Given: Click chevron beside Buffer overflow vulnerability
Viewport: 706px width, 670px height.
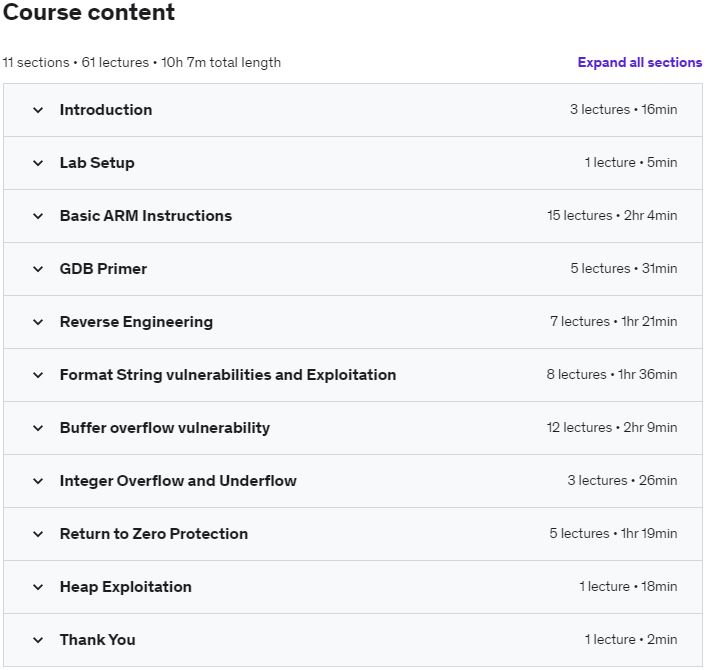Looking at the screenshot, I should point(38,428).
